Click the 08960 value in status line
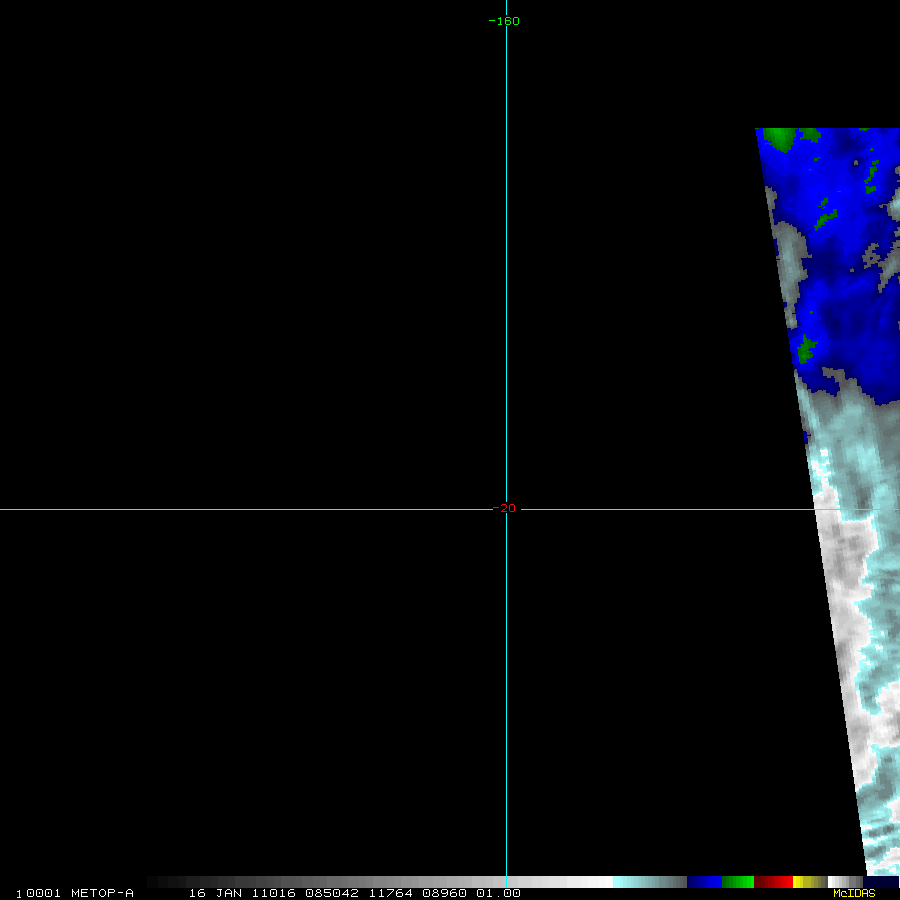Screen dimensions: 900x900 click(x=441, y=893)
